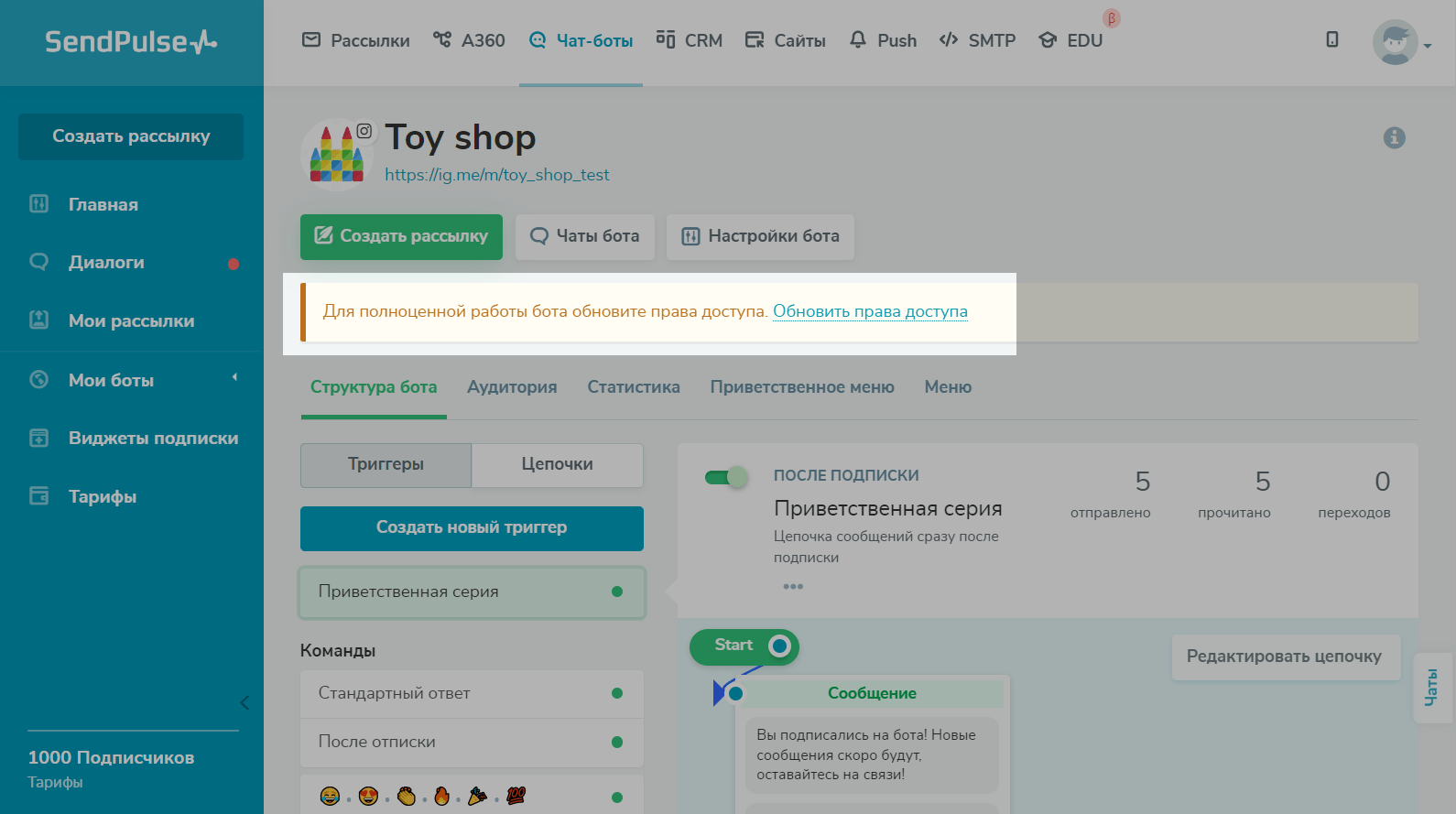1456x814 pixels.
Task: Open Чаты бота
Action: pos(585,236)
